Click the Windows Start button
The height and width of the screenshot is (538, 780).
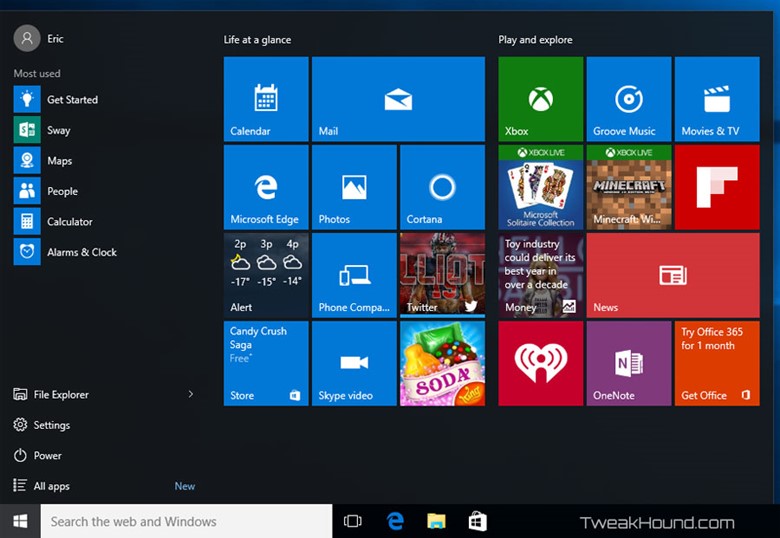20,521
